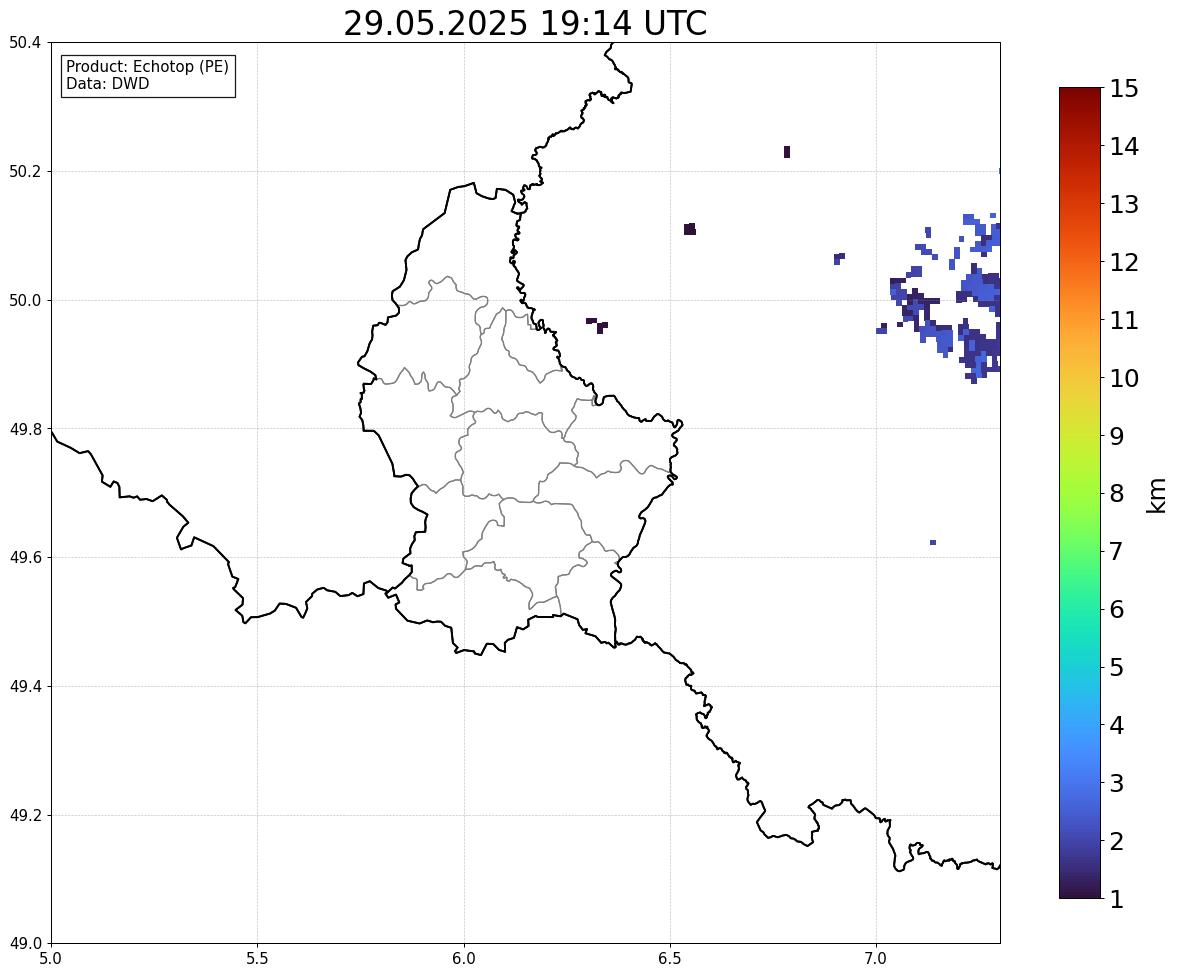The height and width of the screenshot is (976, 1178).
Task: Click latitude axis label '49.0'
Action: [25, 944]
